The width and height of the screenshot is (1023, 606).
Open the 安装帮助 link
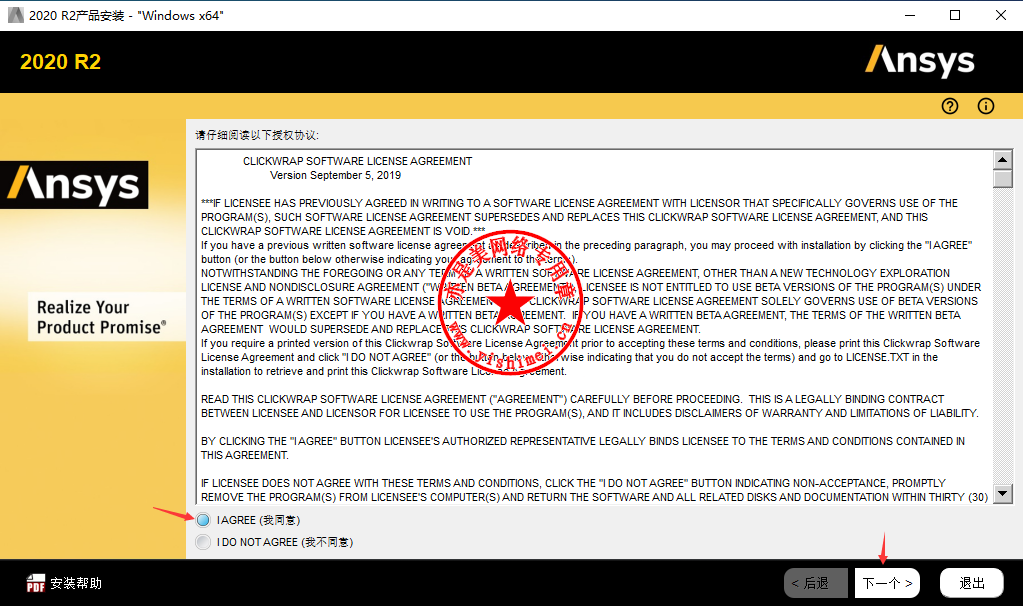coord(76,583)
